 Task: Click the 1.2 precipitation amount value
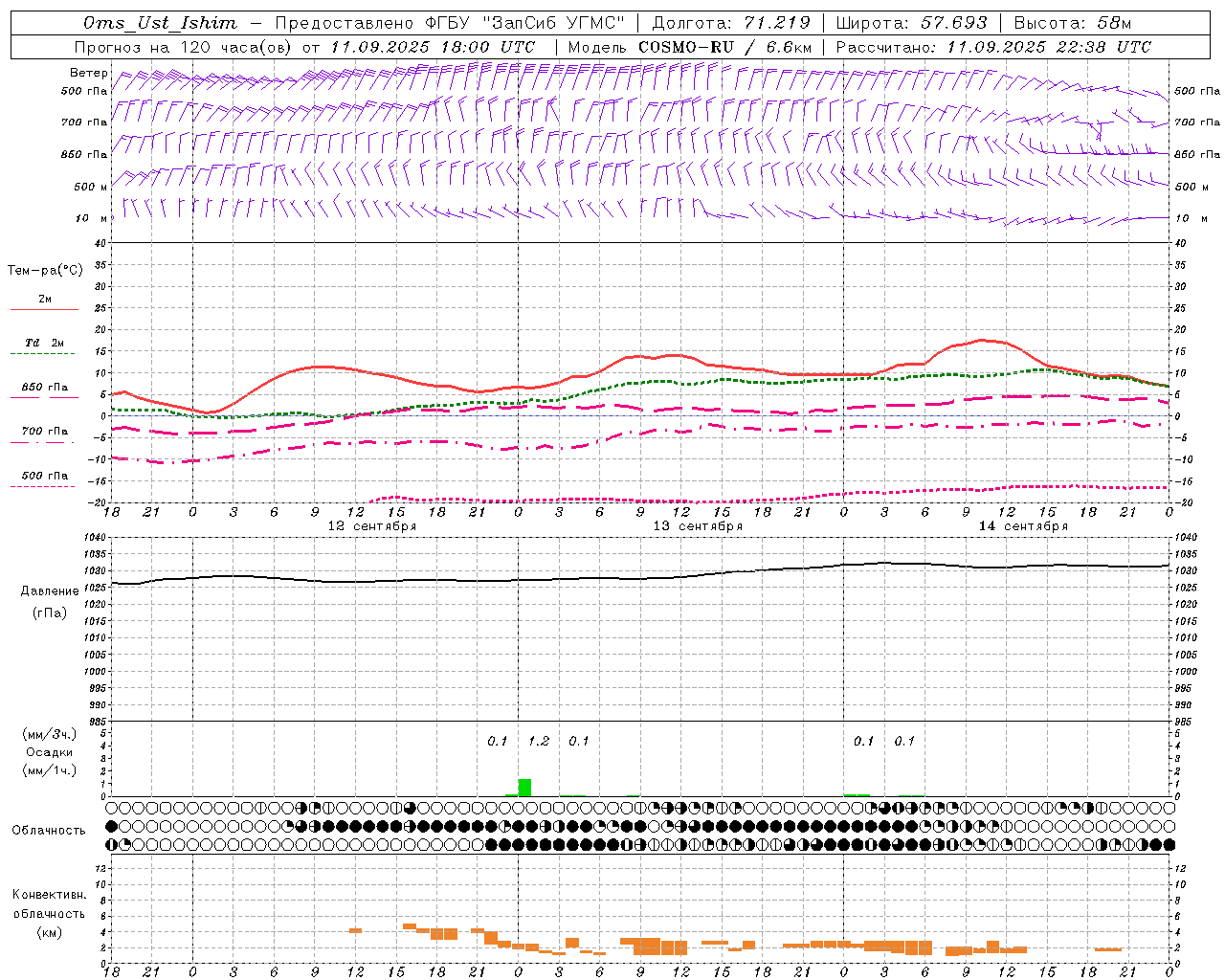539,742
